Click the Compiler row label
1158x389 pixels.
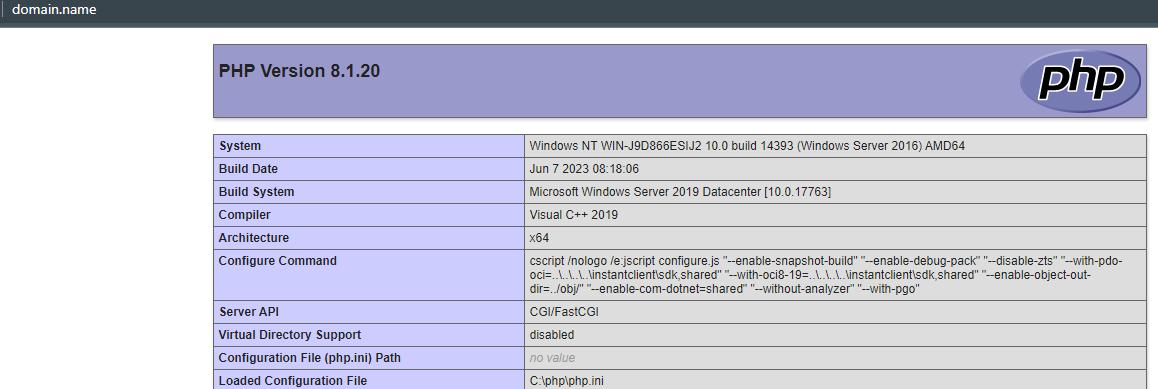tap(244, 215)
